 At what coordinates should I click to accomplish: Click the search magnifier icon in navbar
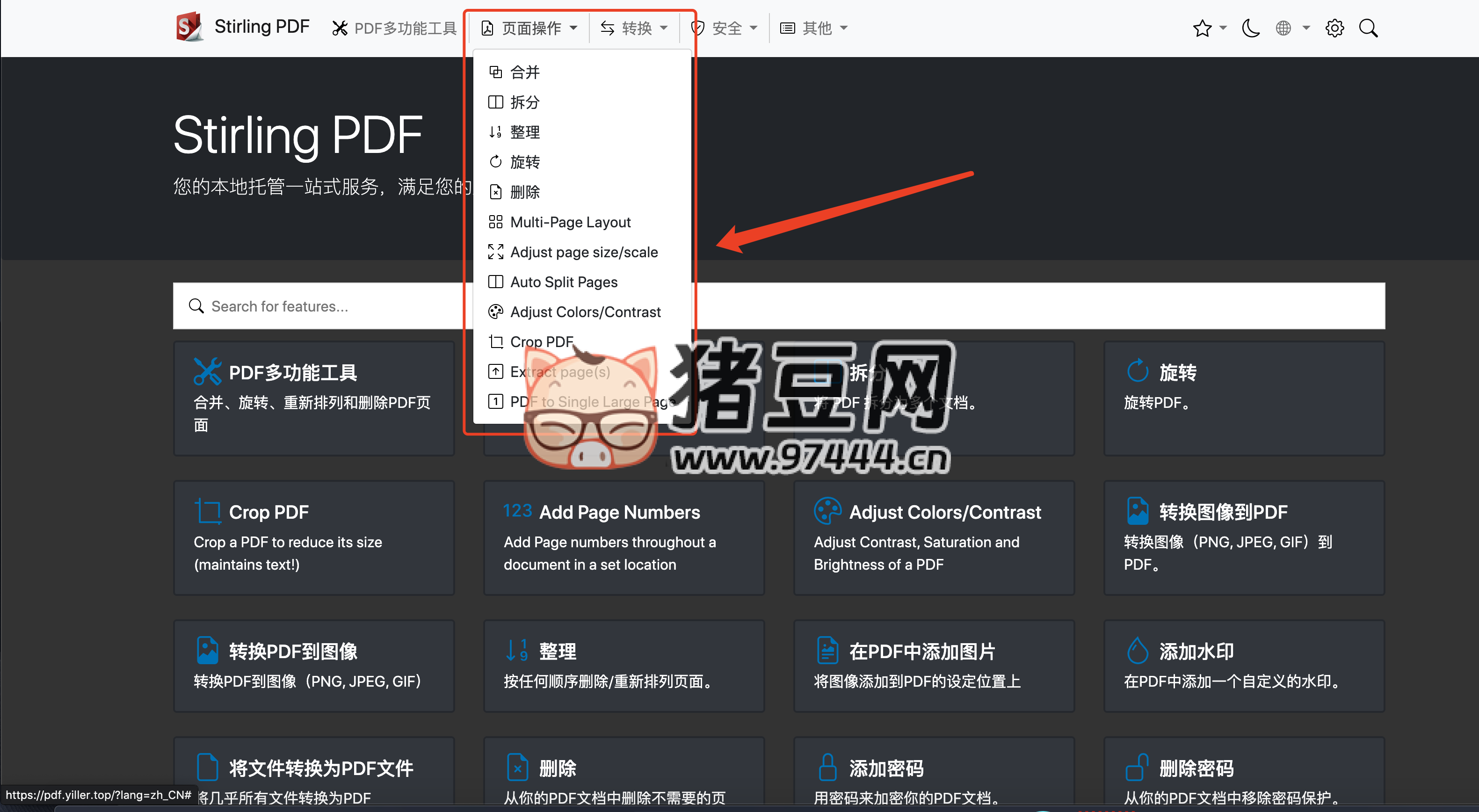click(1368, 28)
